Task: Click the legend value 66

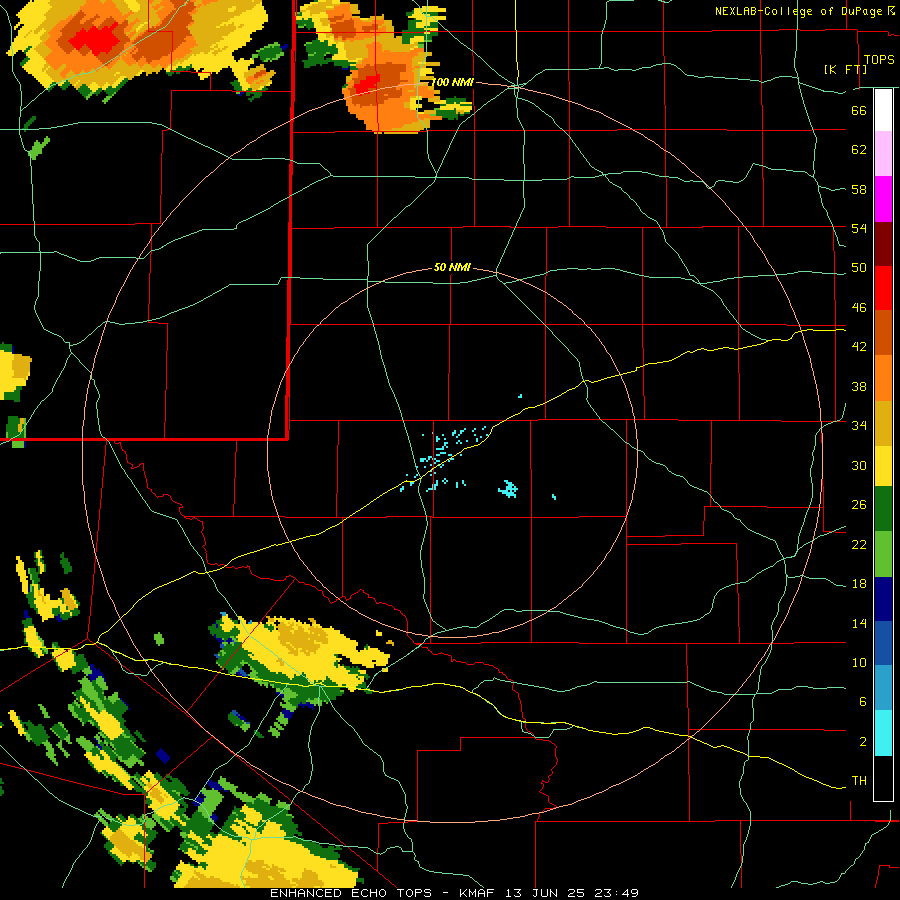Action: coord(859,110)
